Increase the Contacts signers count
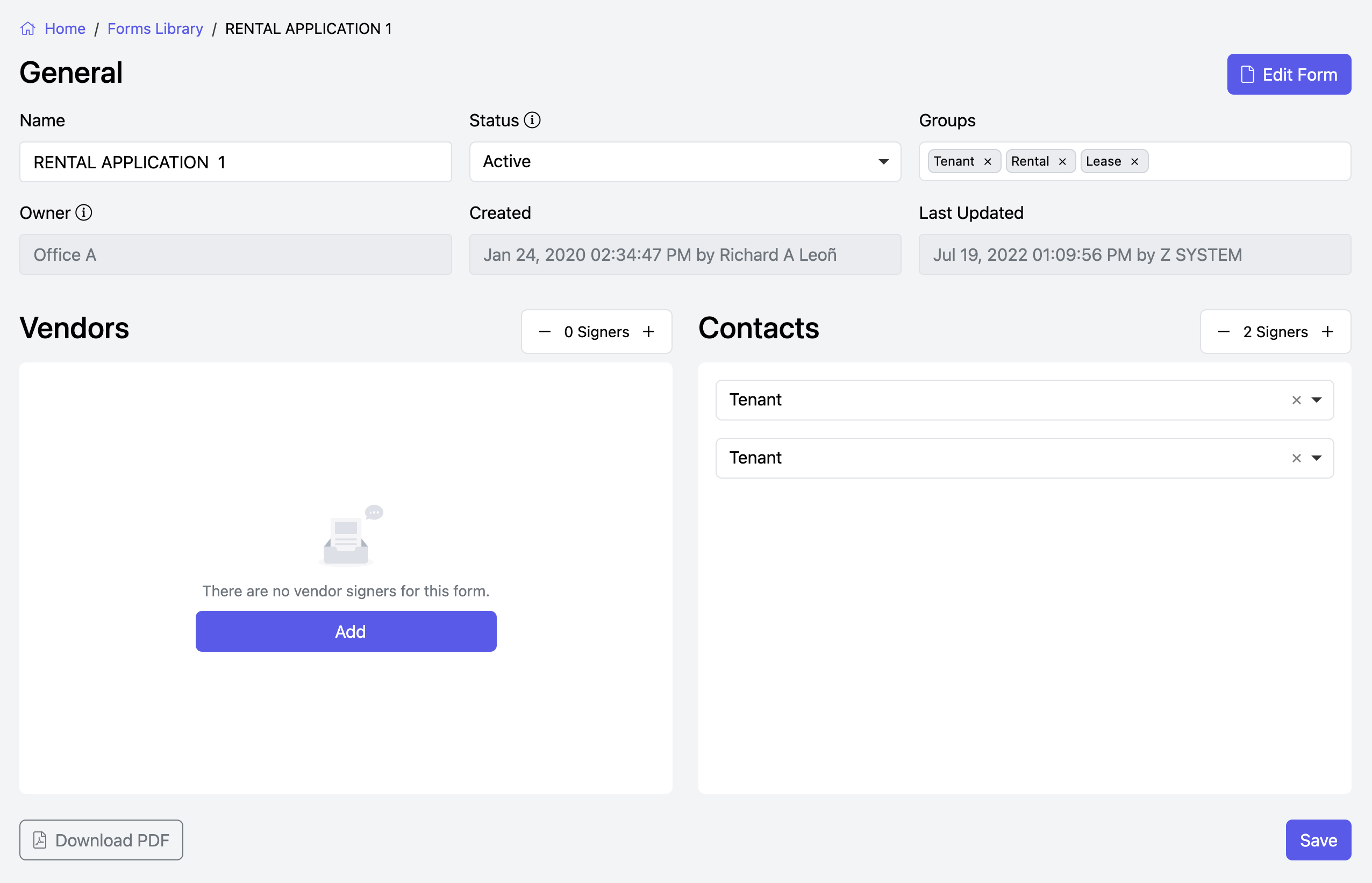The height and width of the screenshot is (883, 1372). pos(1327,332)
